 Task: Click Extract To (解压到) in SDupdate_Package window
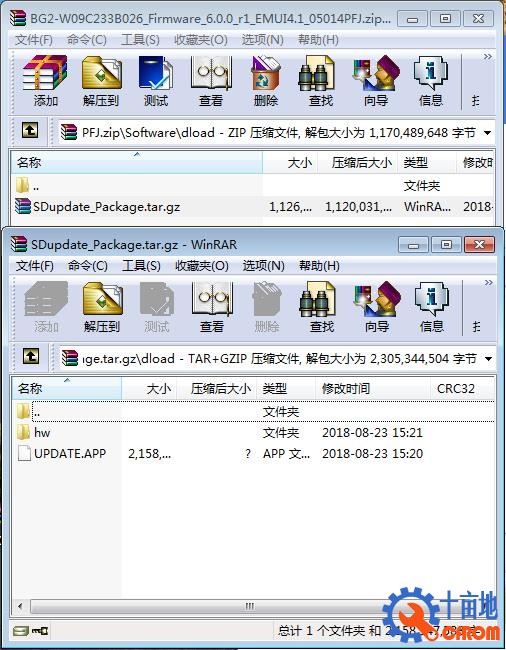pyautogui.click(x=102, y=307)
